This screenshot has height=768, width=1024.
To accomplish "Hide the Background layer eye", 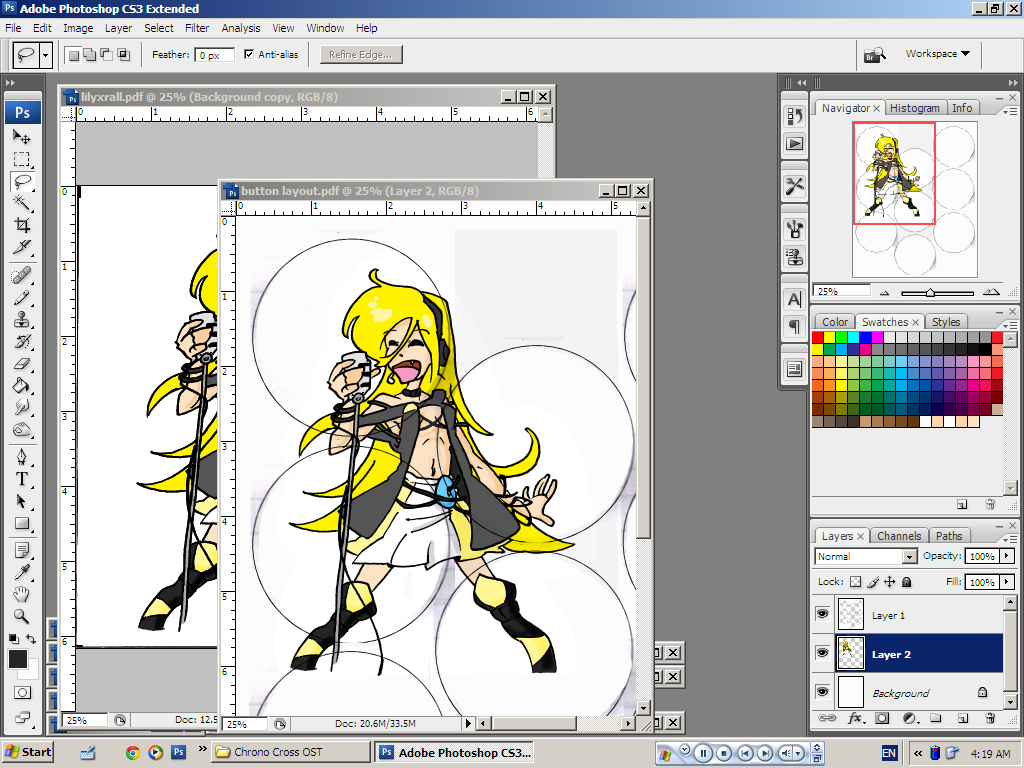I will click(x=823, y=692).
